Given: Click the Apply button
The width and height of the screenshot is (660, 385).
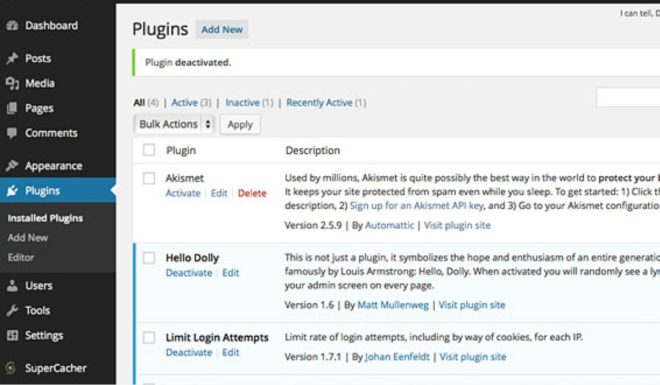Looking at the screenshot, I should 240,125.
